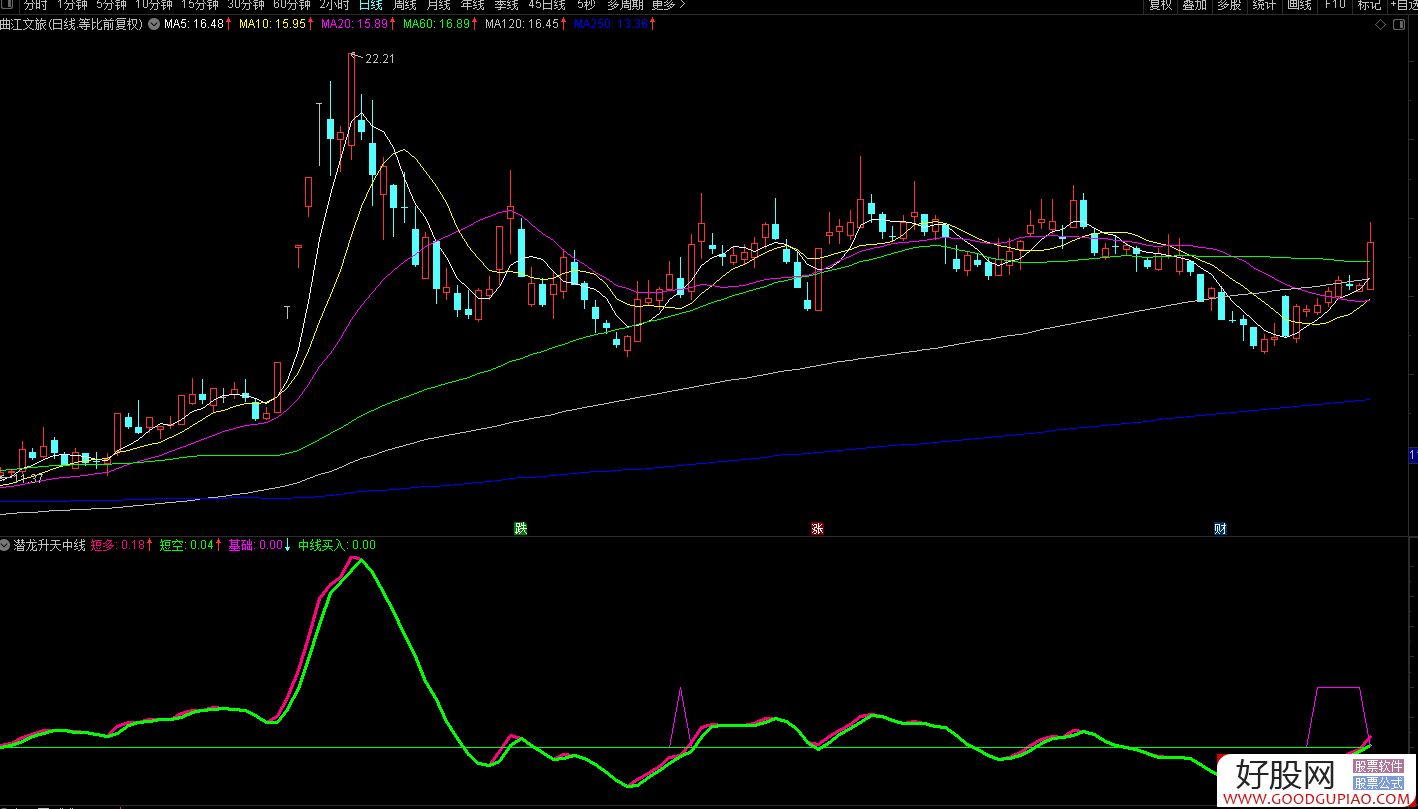Select the 10分钟 period tab

154,5
